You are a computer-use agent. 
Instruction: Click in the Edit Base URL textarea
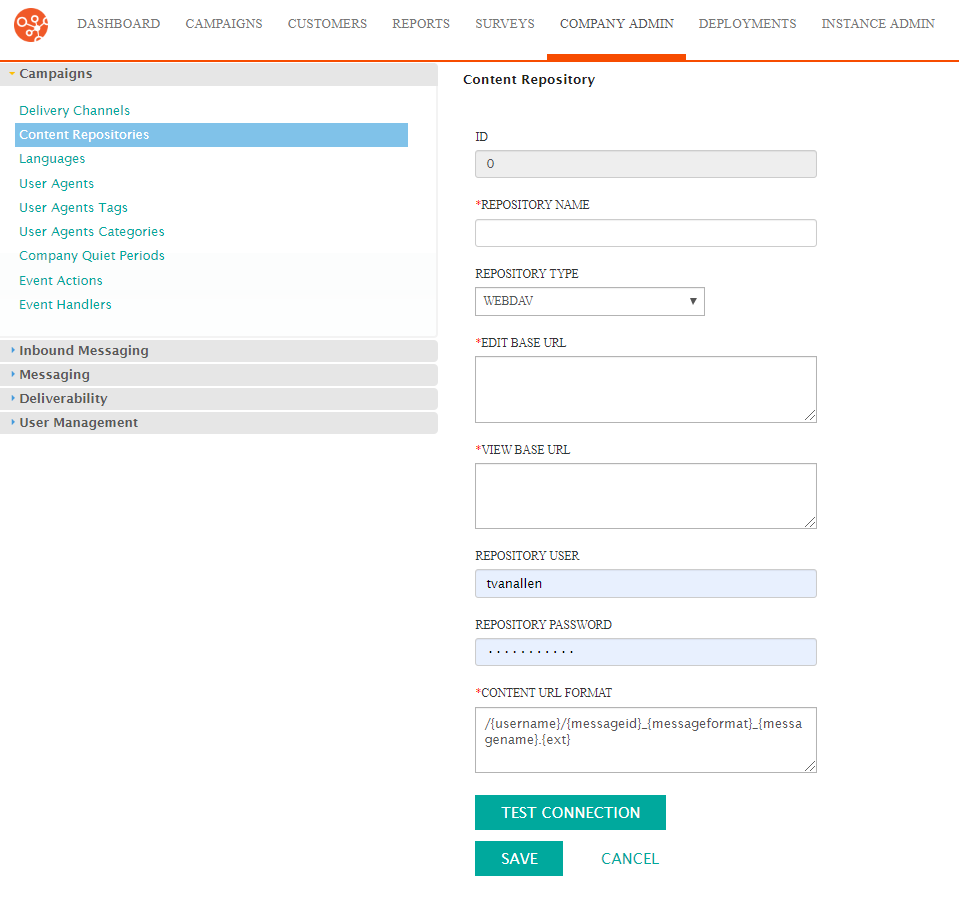(x=645, y=389)
